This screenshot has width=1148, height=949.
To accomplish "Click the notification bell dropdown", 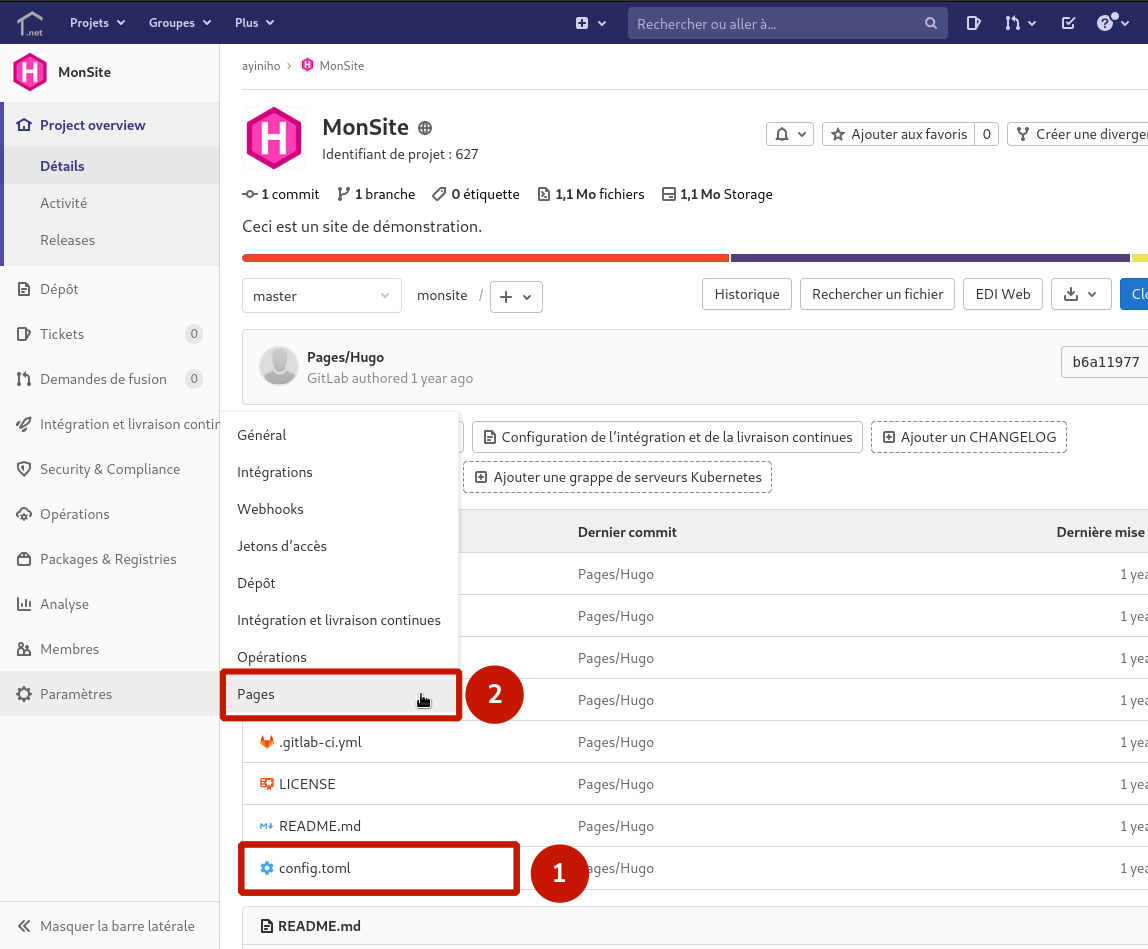I will [789, 134].
